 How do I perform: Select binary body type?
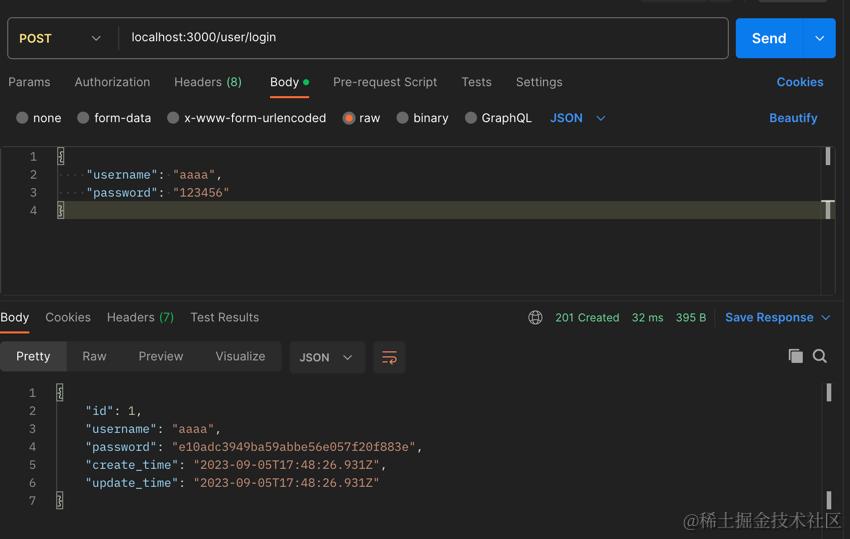point(422,118)
